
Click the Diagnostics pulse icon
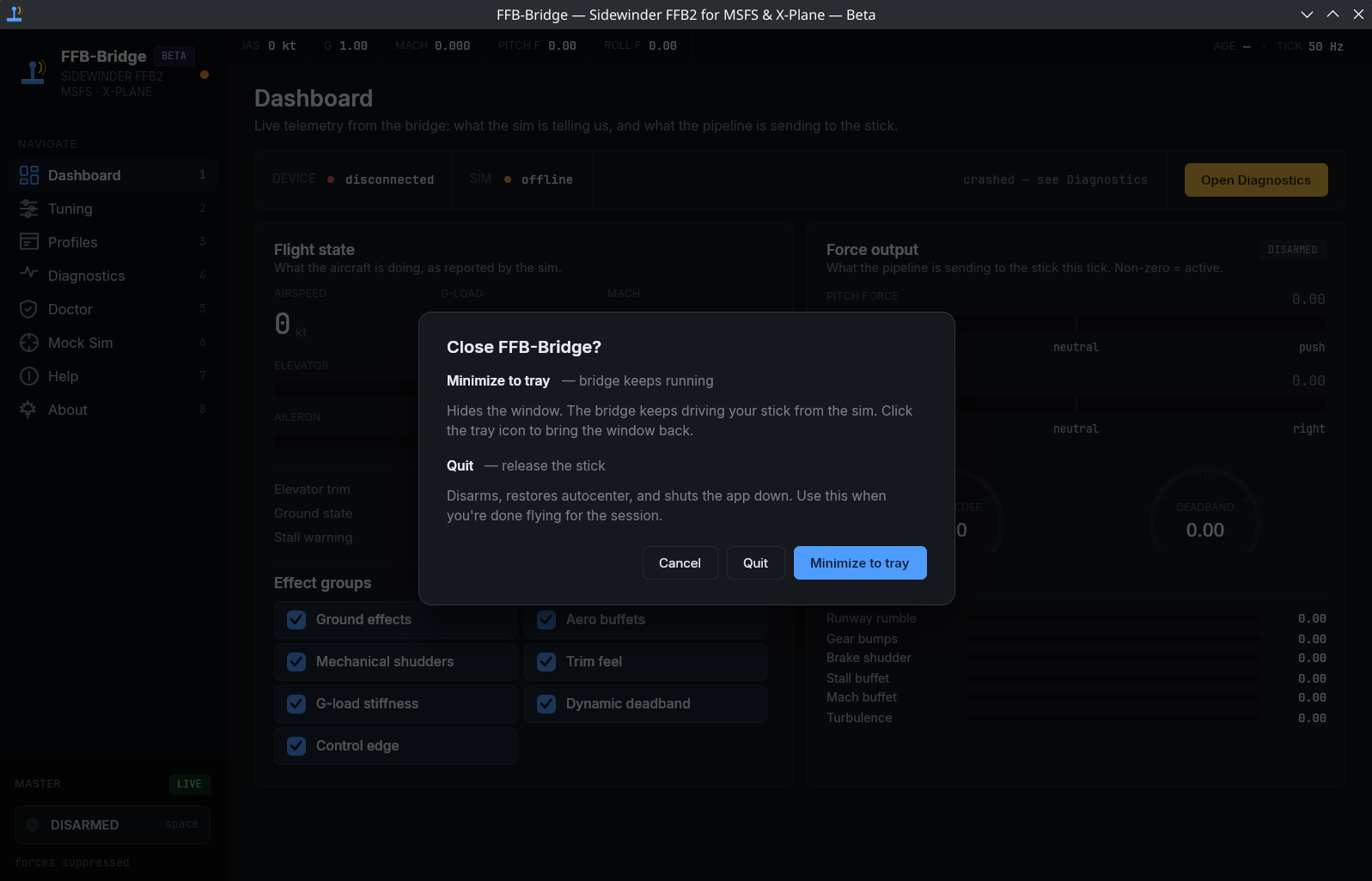tap(29, 274)
